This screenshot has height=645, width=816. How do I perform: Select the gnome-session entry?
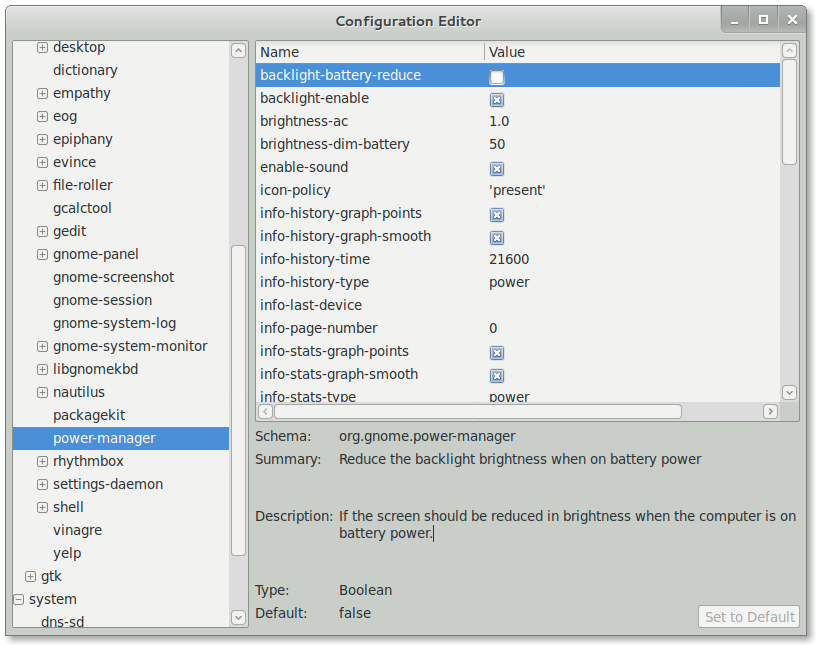103,300
